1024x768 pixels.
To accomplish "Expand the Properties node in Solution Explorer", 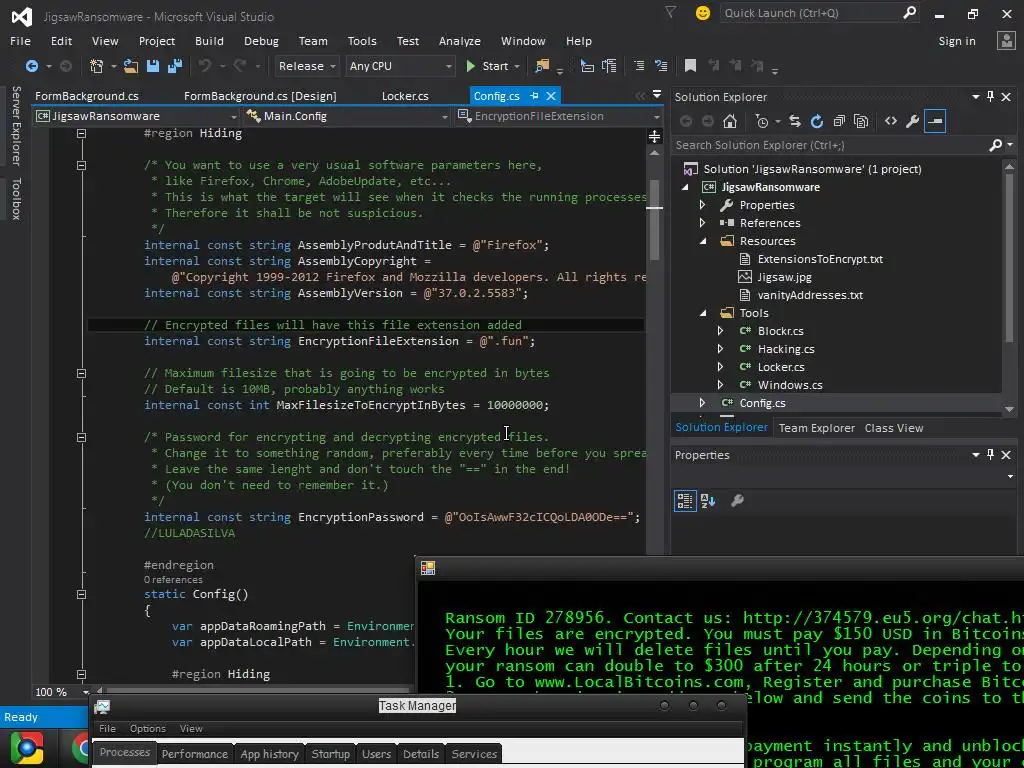I will click(x=703, y=205).
